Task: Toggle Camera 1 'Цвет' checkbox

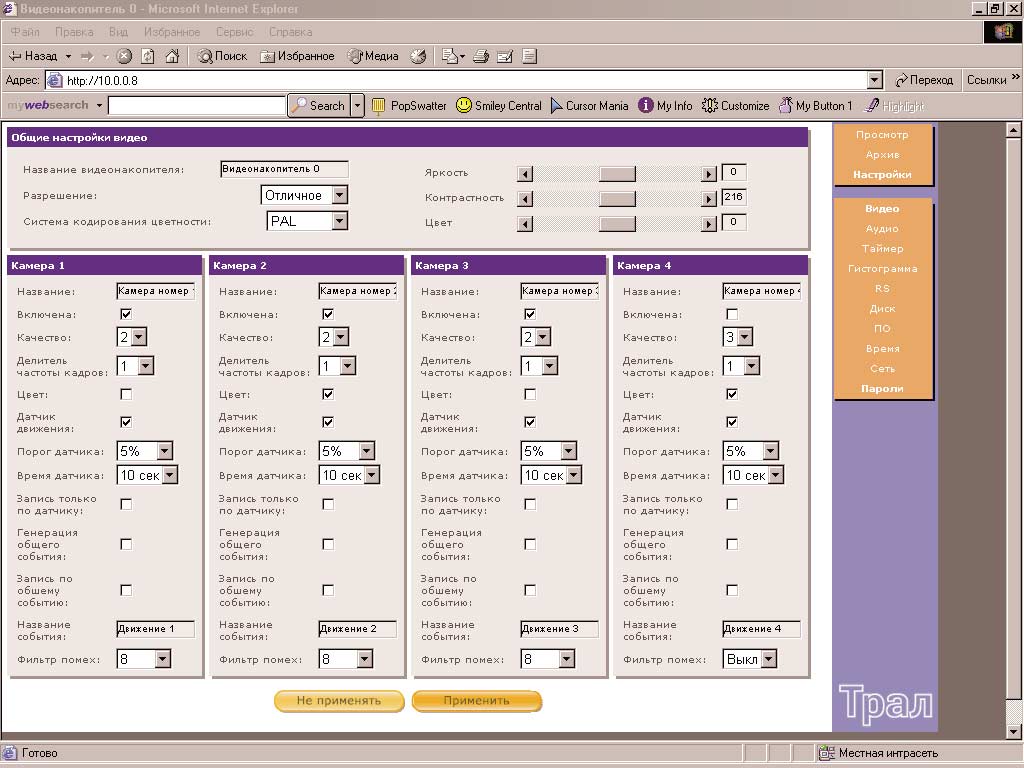Action: tap(126, 394)
